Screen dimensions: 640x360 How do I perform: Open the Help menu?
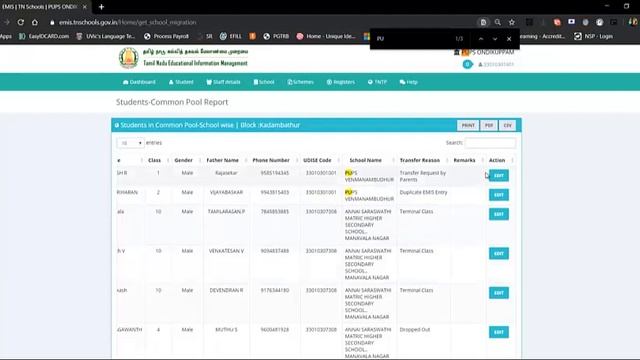pyautogui.click(x=409, y=82)
